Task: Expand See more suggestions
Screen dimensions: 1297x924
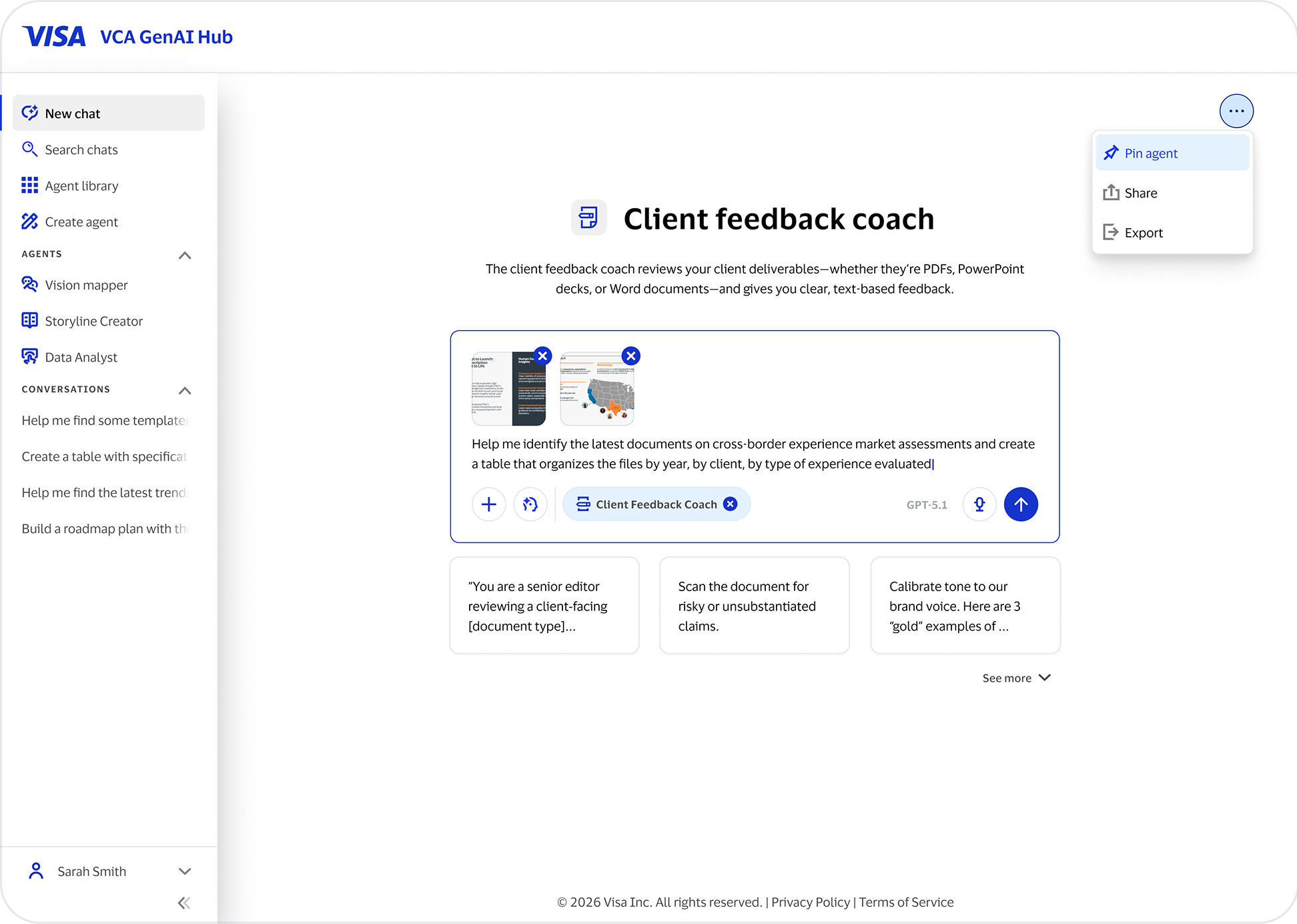Action: 1017,678
